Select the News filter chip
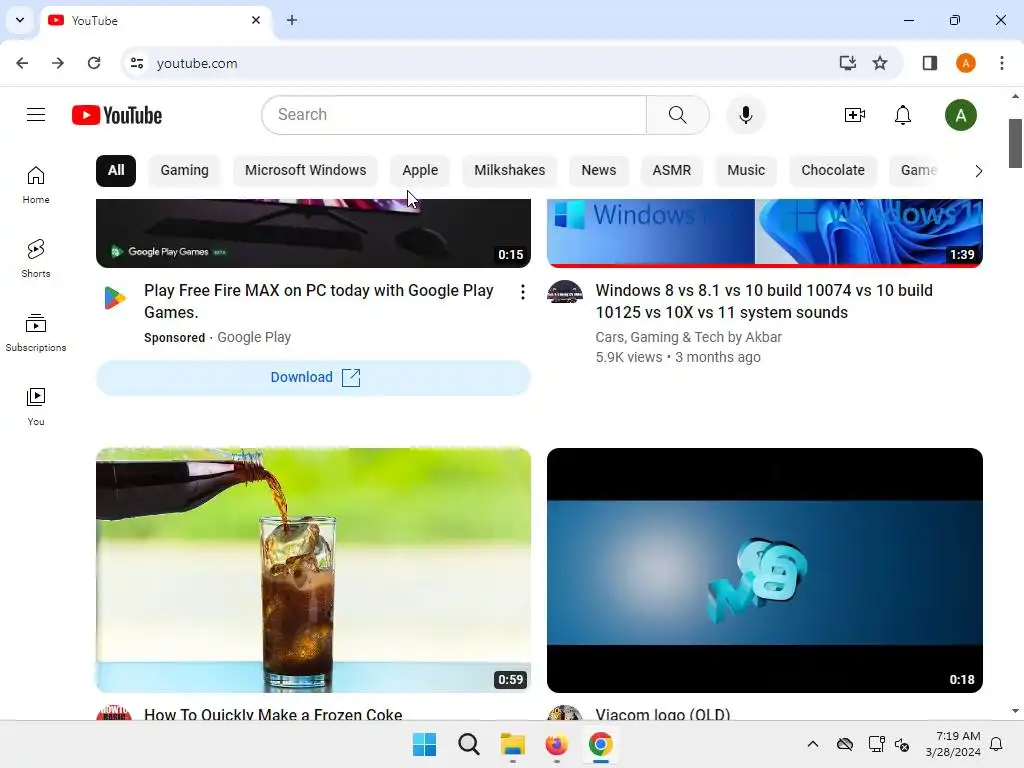The width and height of the screenshot is (1024, 768). click(x=599, y=170)
